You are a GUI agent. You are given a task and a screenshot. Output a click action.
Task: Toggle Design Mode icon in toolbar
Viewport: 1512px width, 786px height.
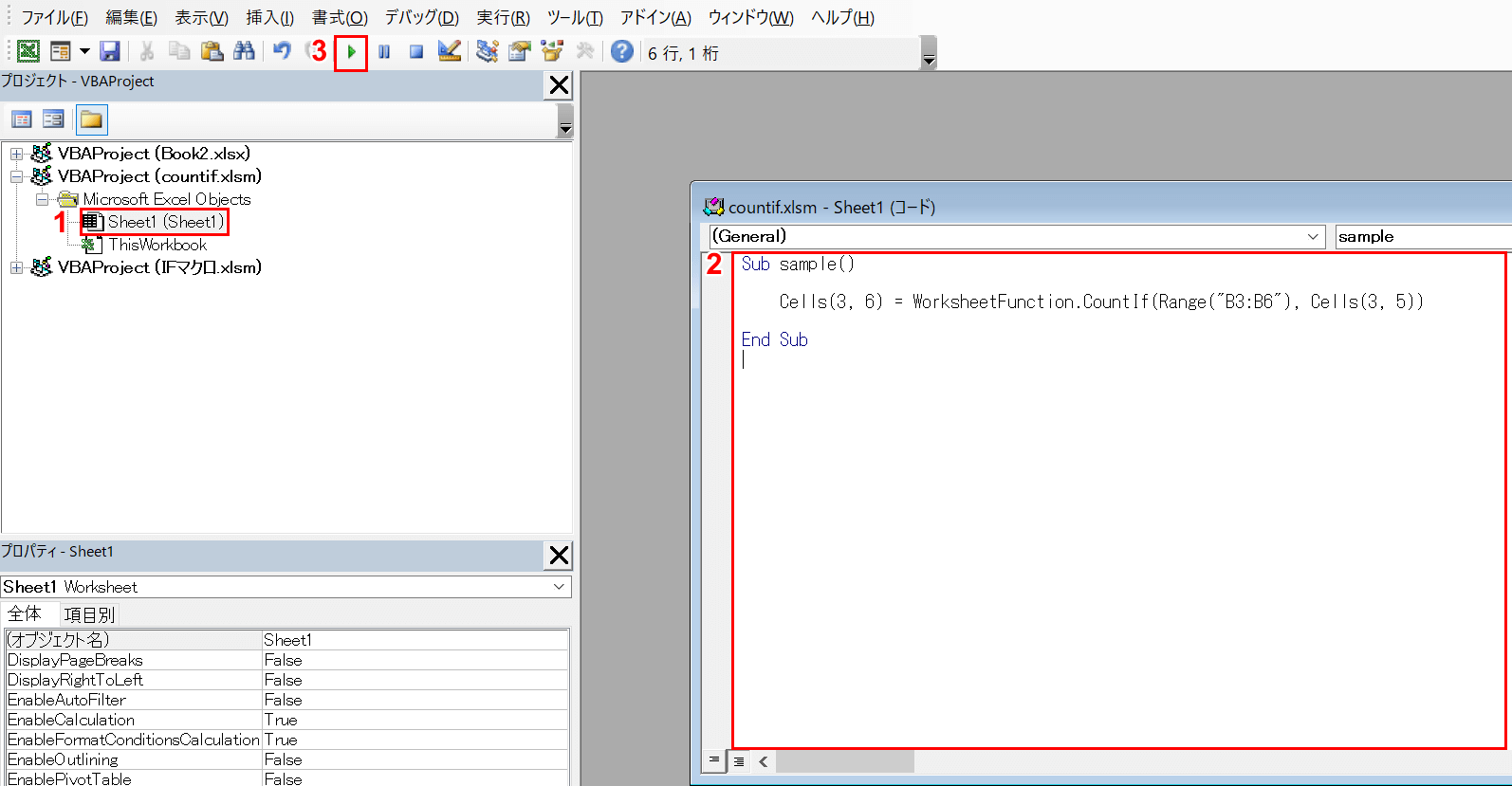[450, 52]
